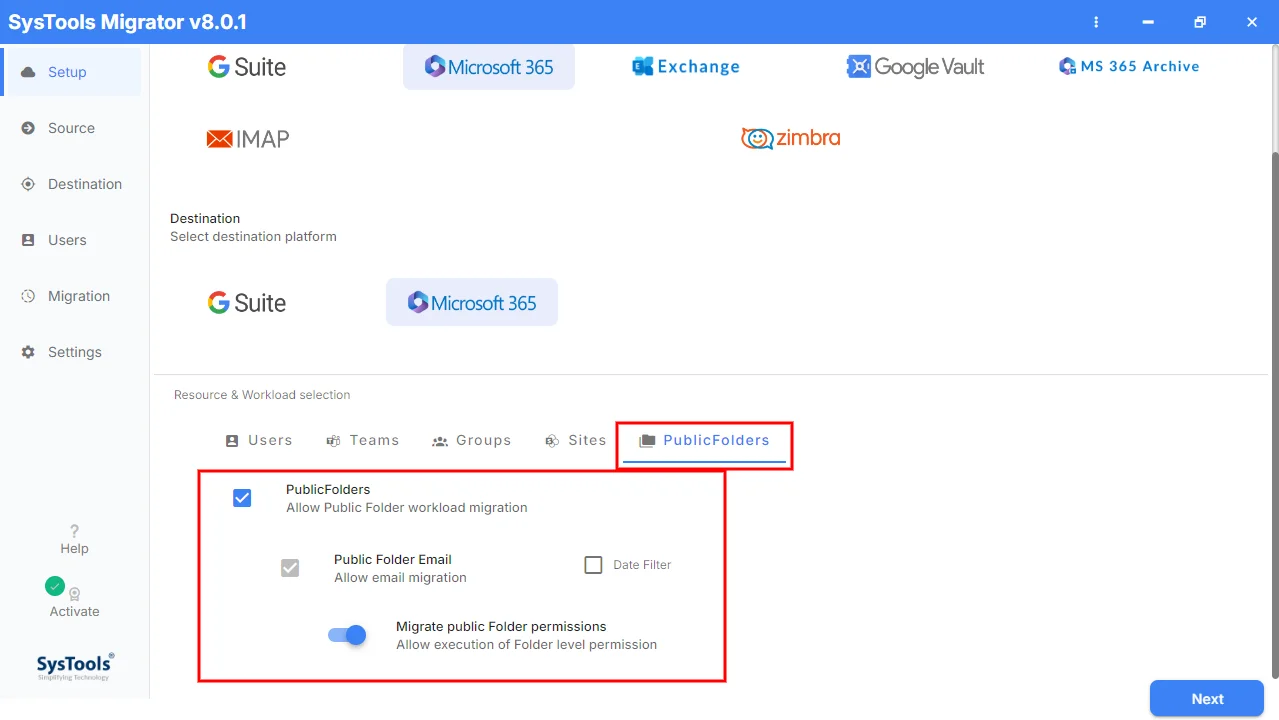Click the arrow icon beside Source
Image resolution: width=1279 pixels, height=720 pixels.
28,128
